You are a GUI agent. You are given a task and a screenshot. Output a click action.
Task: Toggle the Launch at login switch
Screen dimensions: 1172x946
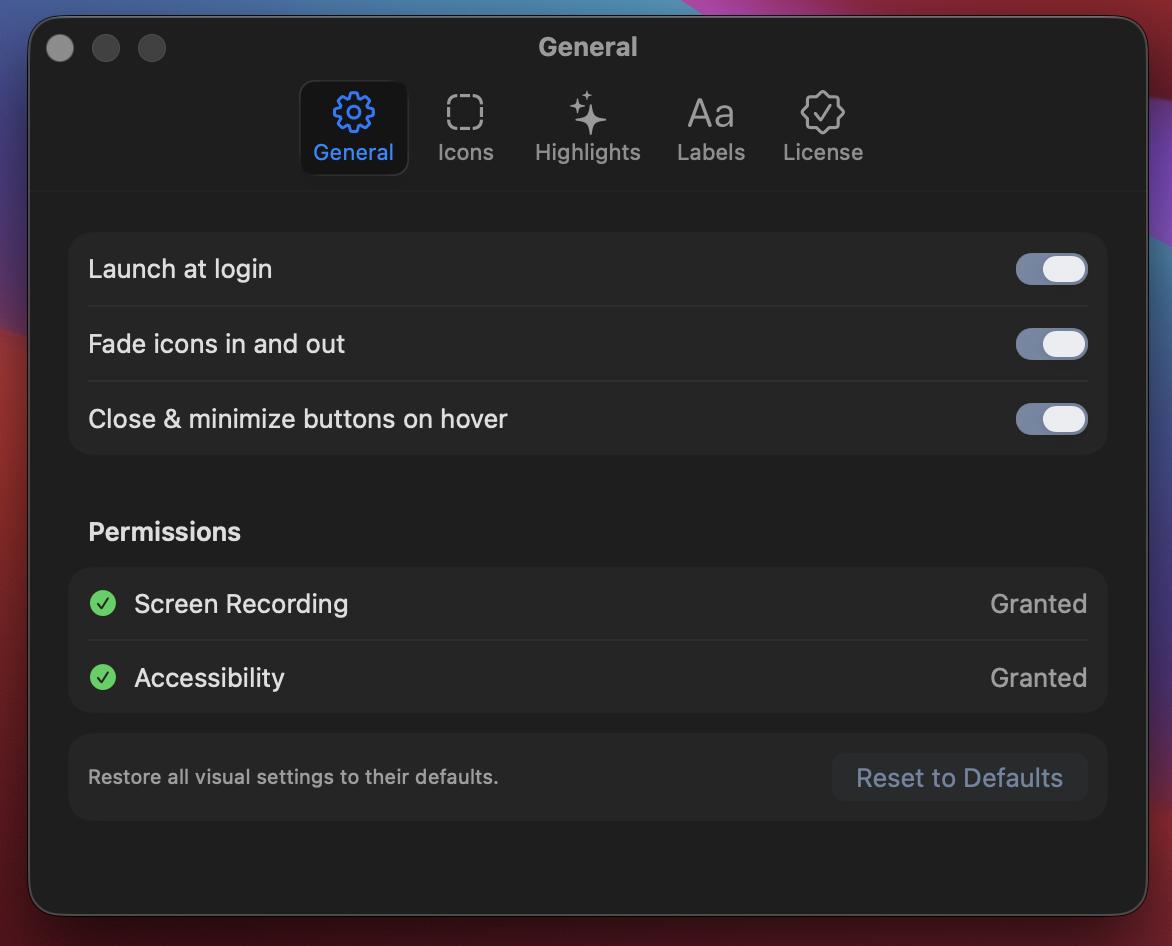tap(1051, 269)
